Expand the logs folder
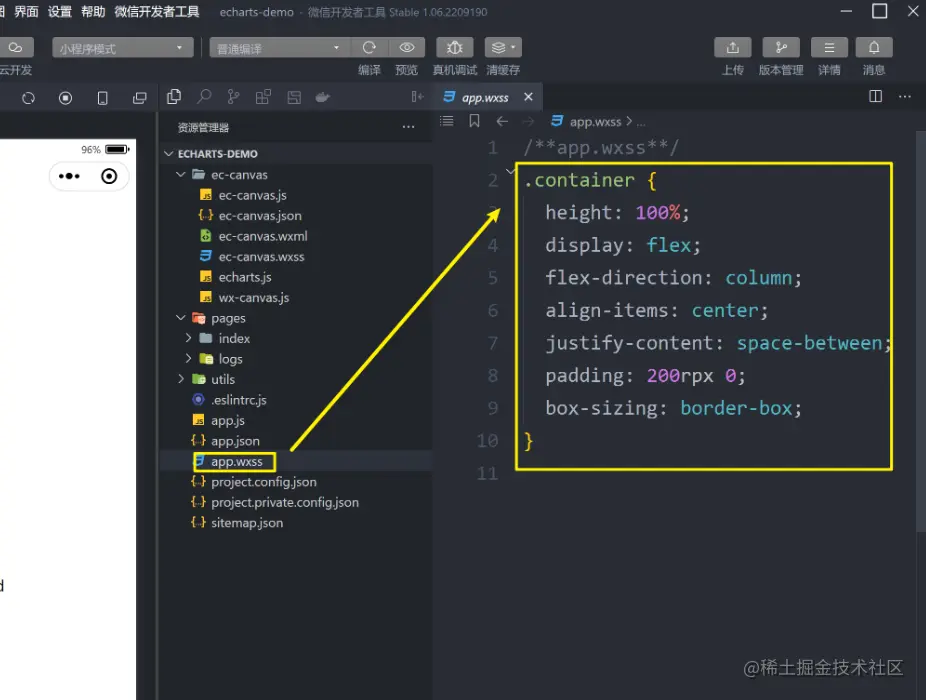 click(x=188, y=359)
